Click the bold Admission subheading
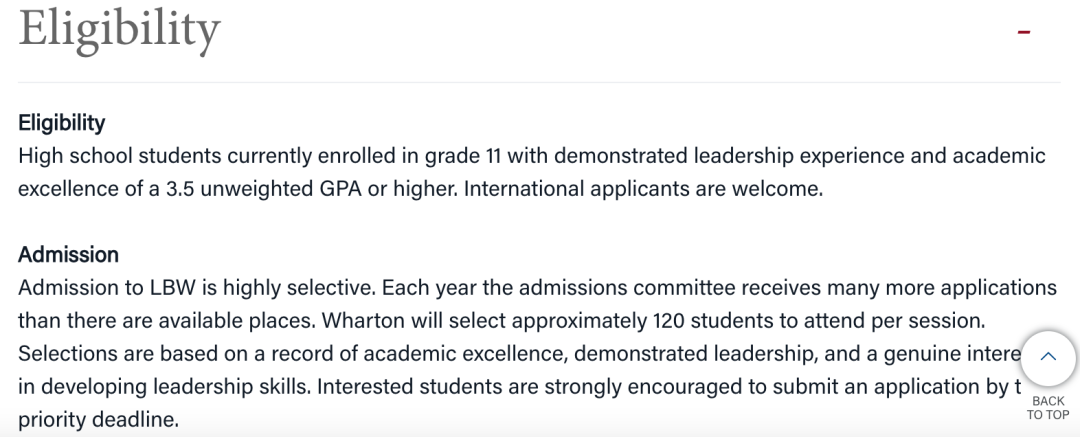This screenshot has height=437, width=1080. [68, 254]
